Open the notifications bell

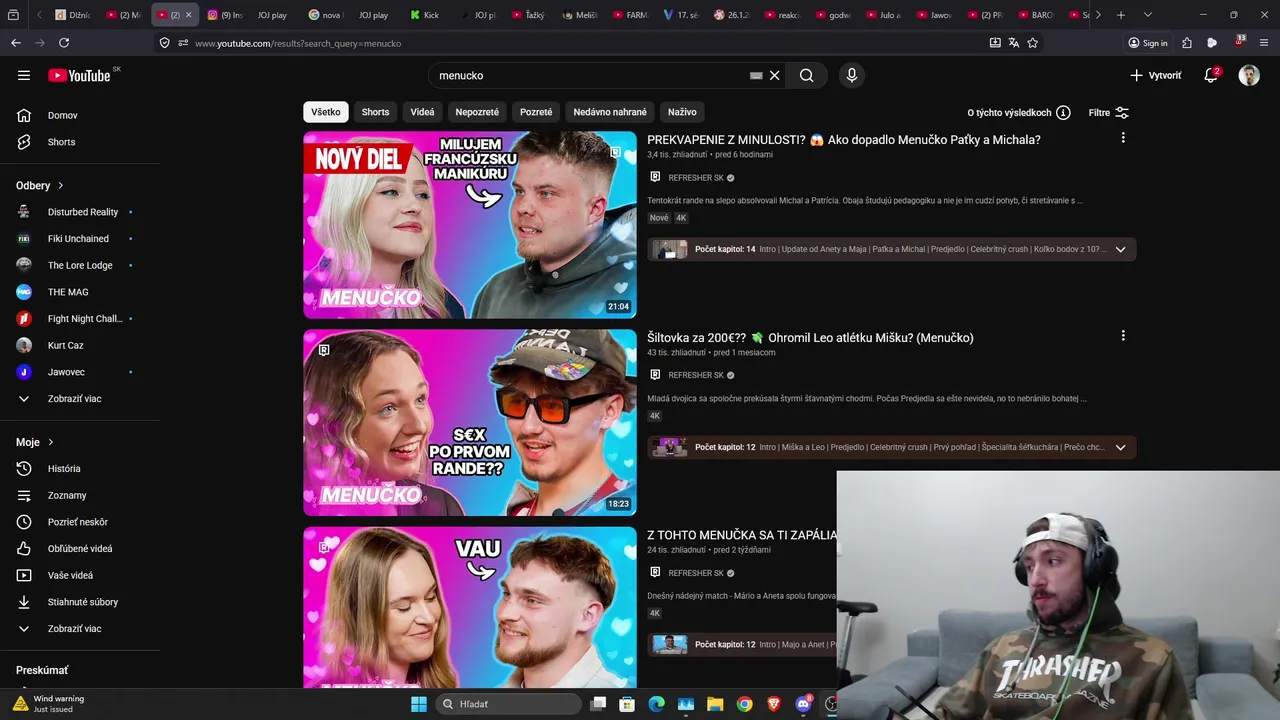1210,75
